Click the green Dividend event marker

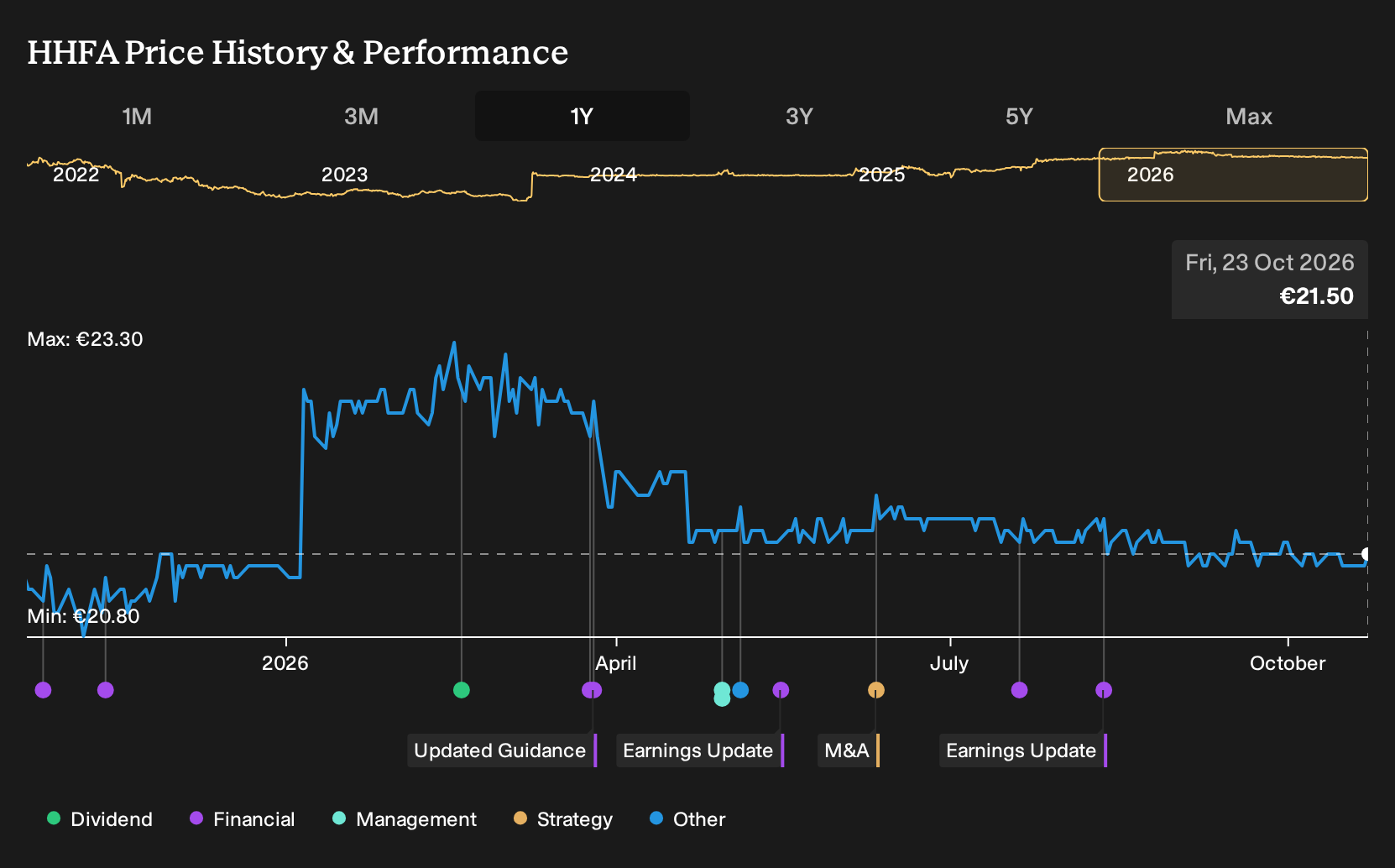[461, 690]
